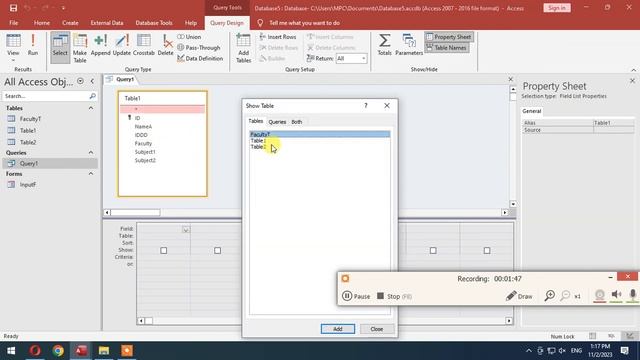
Task: Select the Subject1 field in Table1
Action: pyautogui.click(x=145, y=152)
